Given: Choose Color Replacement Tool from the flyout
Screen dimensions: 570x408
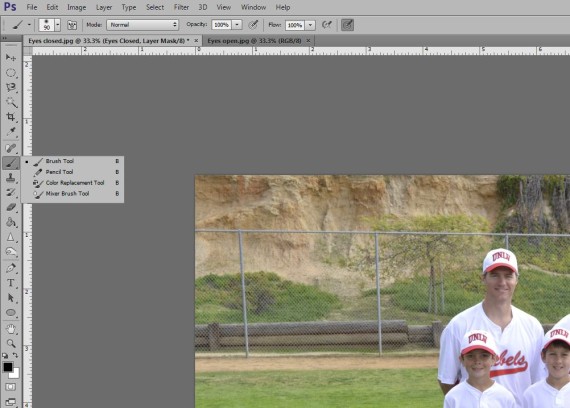Looking at the screenshot, I should click(73, 183).
